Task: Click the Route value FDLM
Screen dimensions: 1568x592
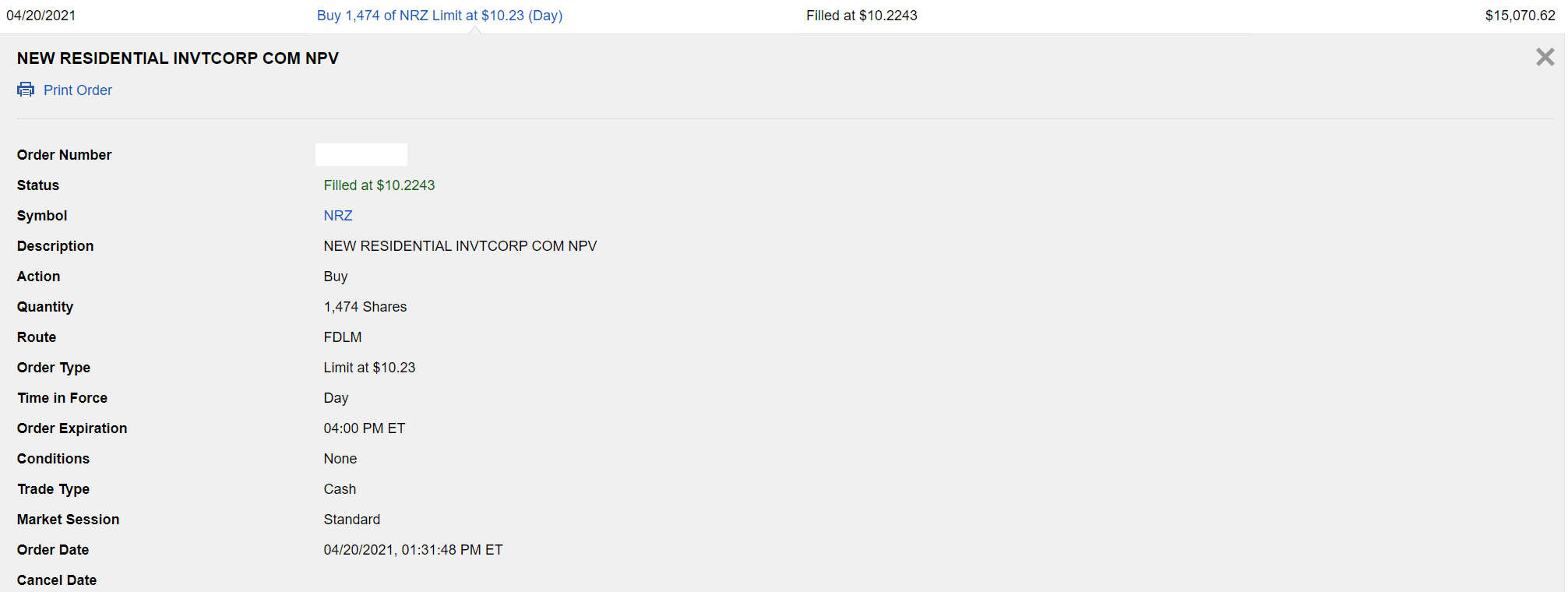Action: pos(343,337)
